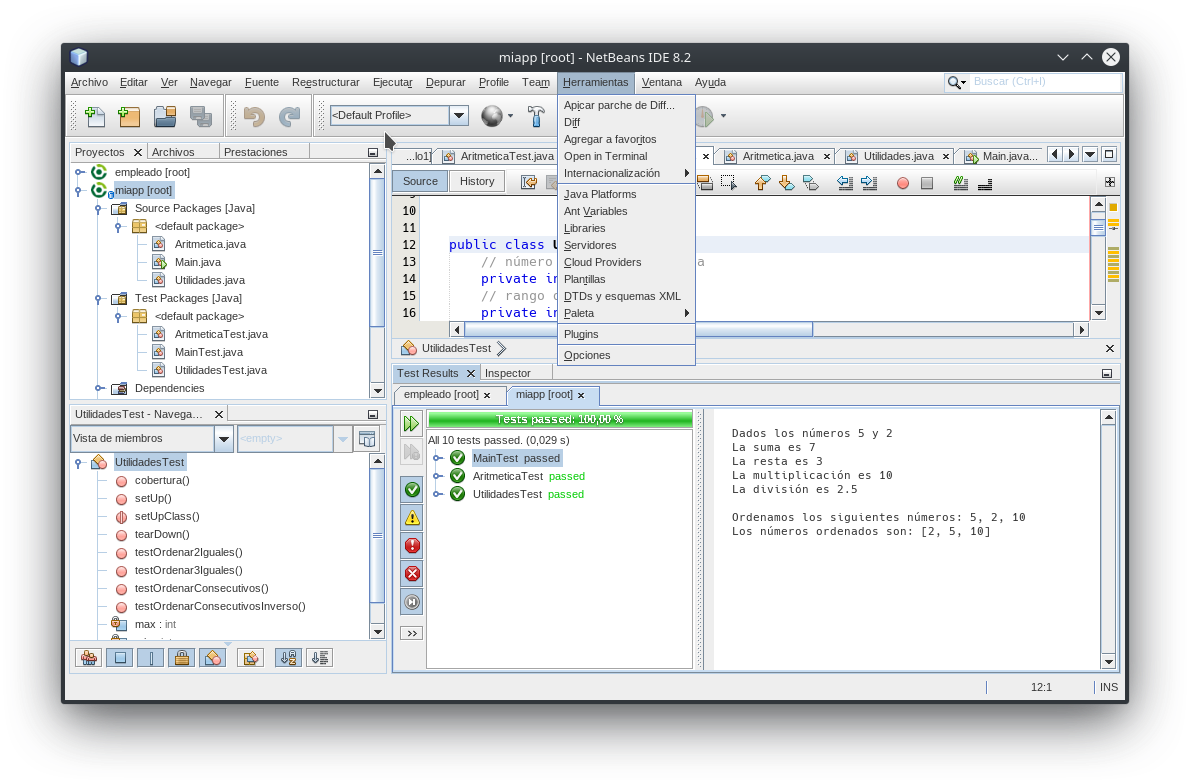1190x783 pixels.
Task: Click the Open Project folder icon
Action: click(x=165, y=116)
